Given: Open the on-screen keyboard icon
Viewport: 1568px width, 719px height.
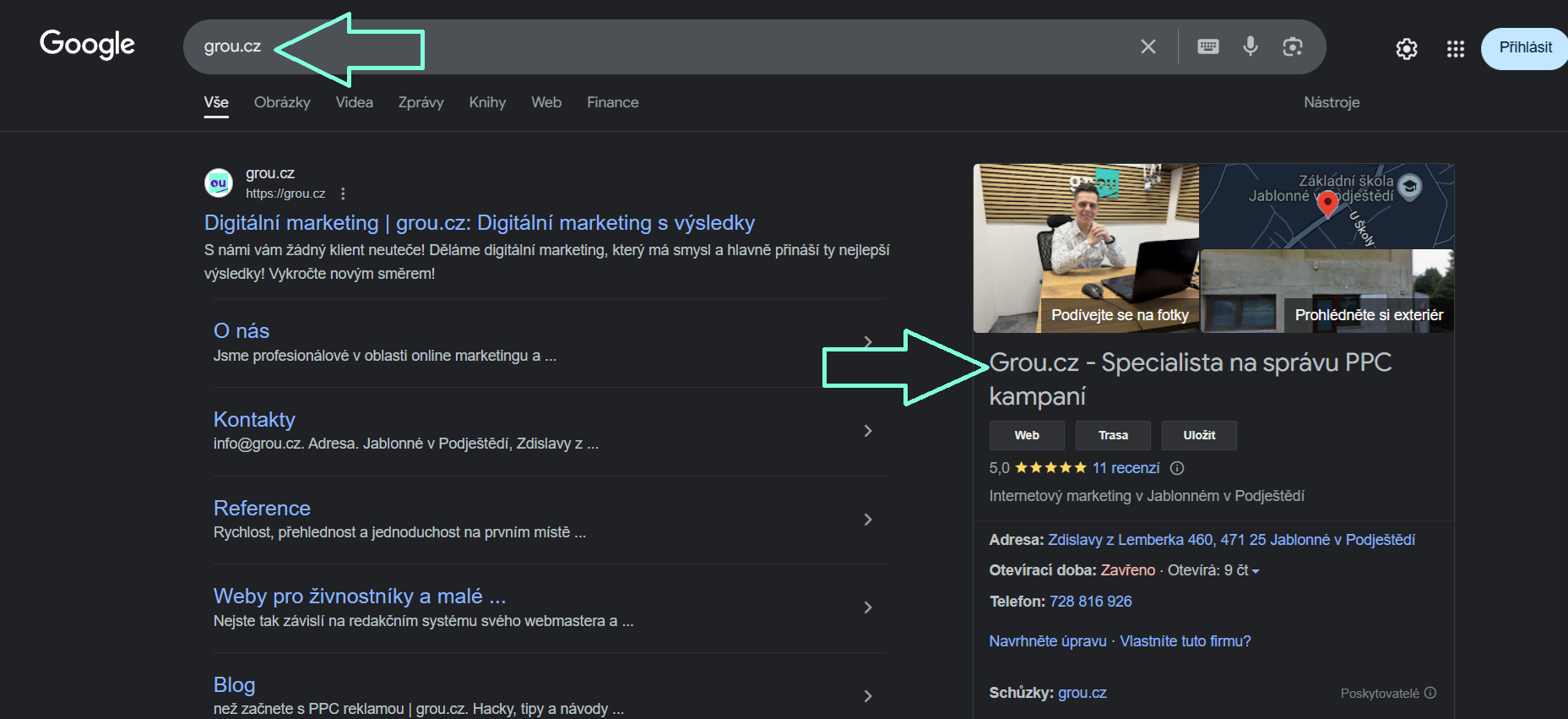Looking at the screenshot, I should click(x=1208, y=46).
